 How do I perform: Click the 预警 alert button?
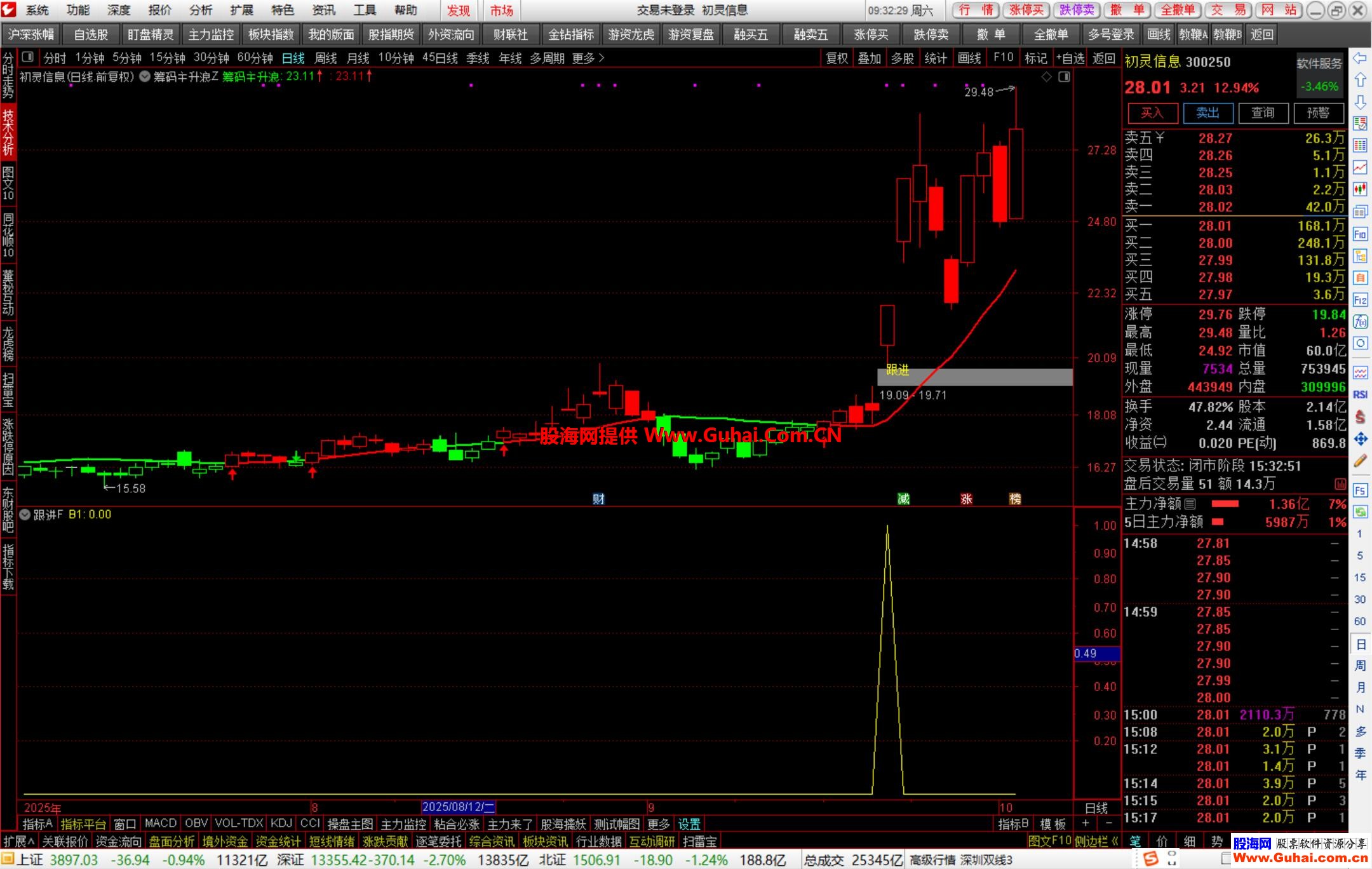click(1319, 113)
